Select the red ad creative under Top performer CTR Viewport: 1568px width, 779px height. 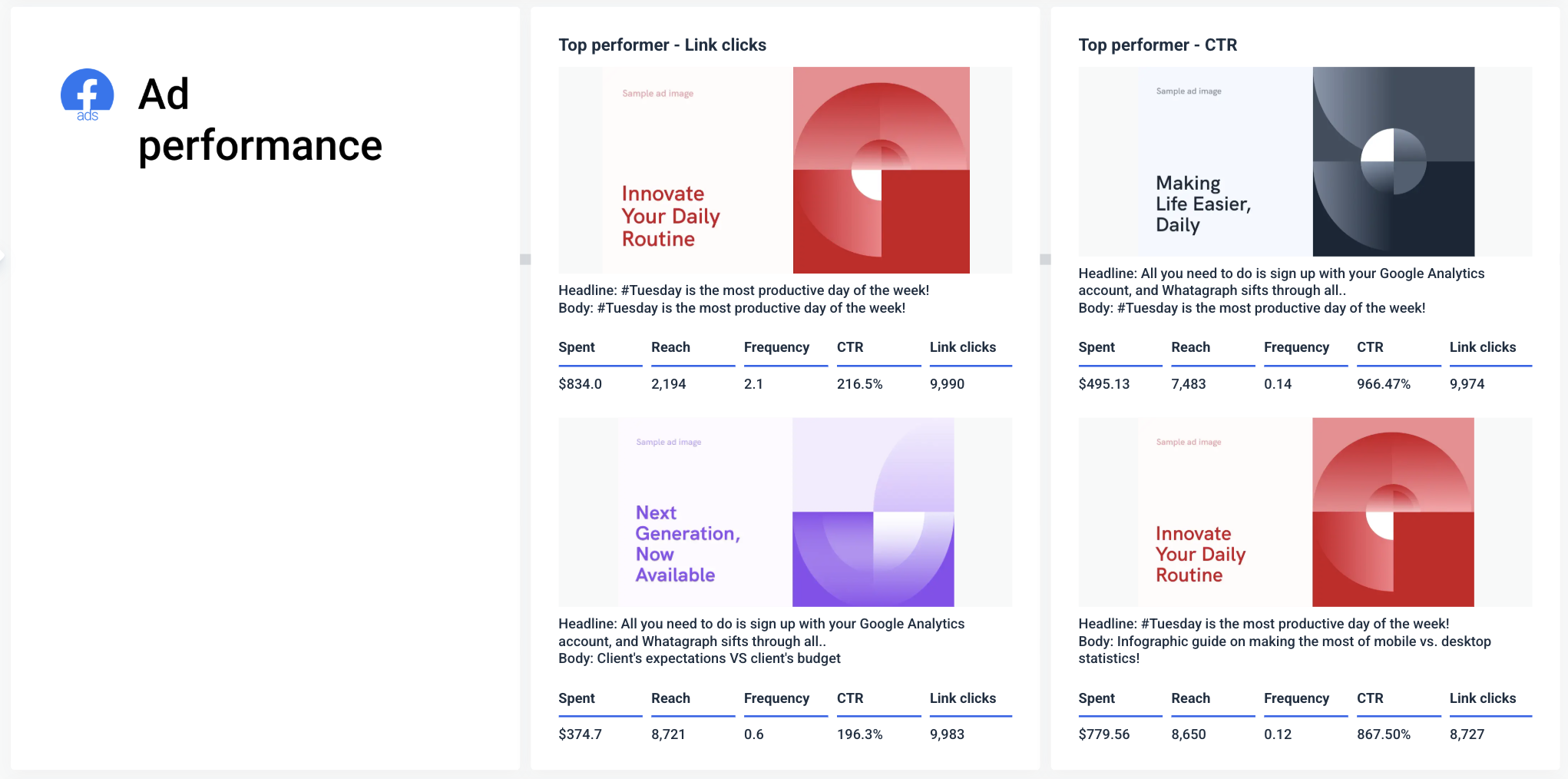point(1305,512)
